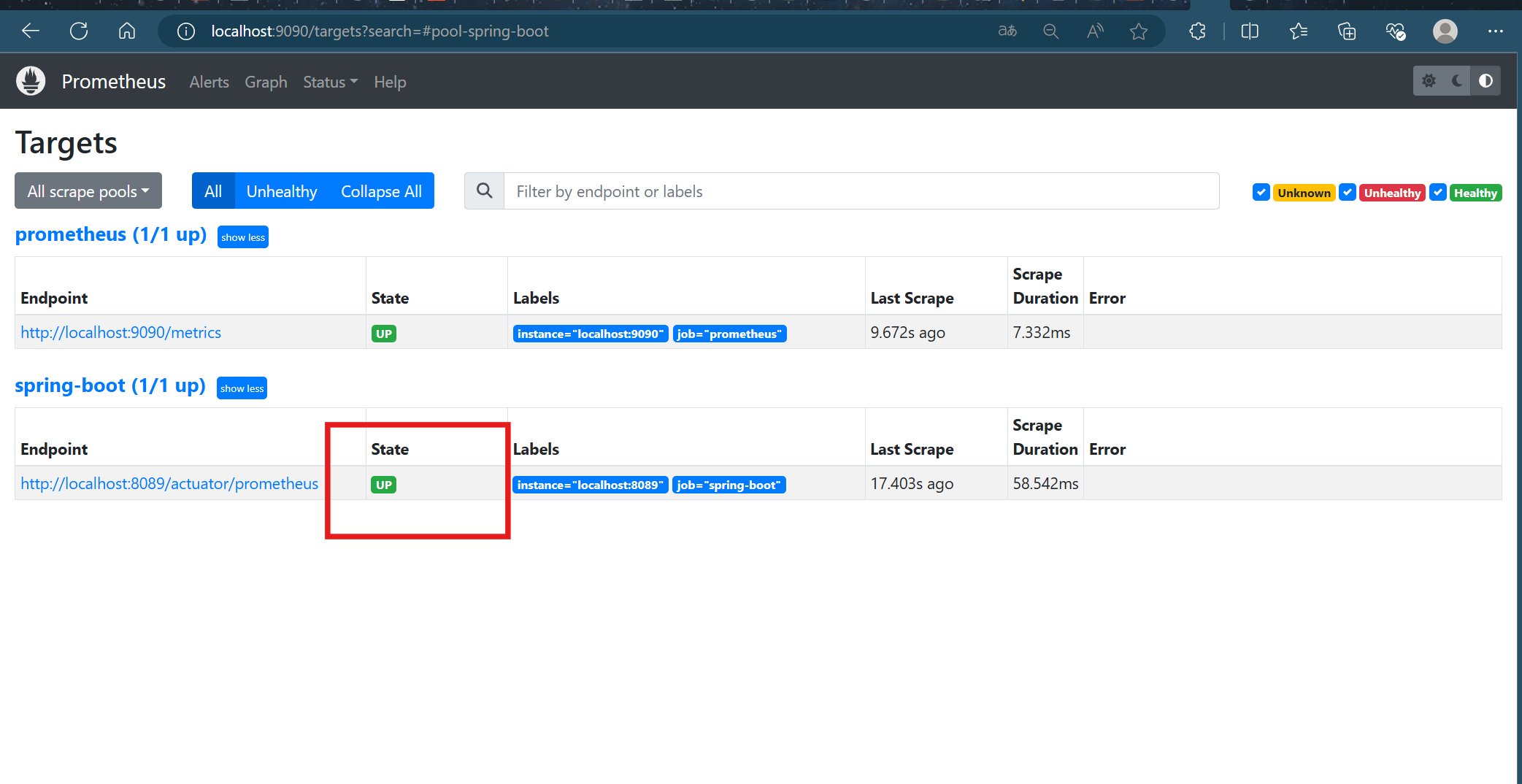Click the translate page icon
The height and width of the screenshot is (784, 1522).
click(x=1007, y=31)
